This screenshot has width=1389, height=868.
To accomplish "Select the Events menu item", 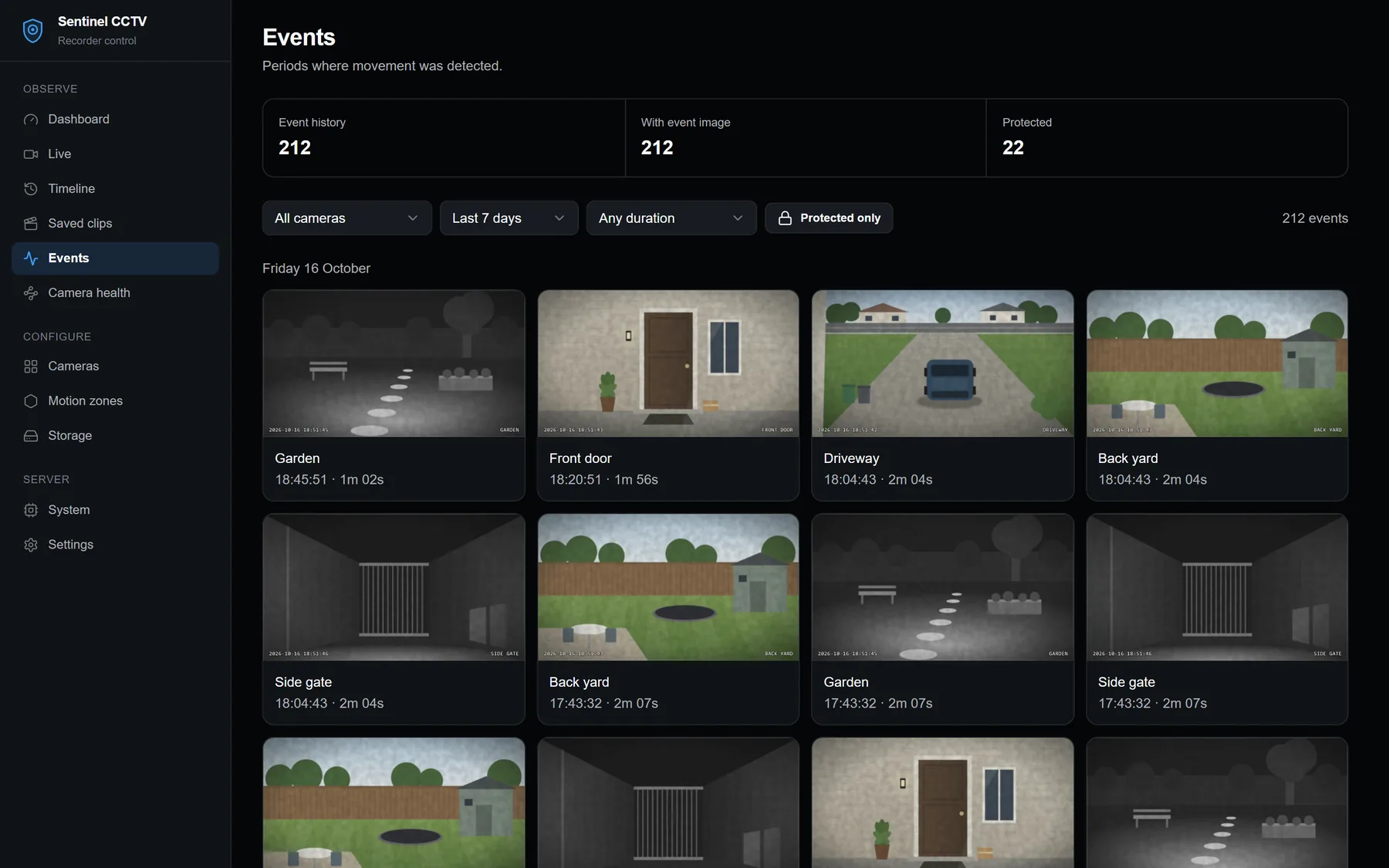I will click(115, 258).
